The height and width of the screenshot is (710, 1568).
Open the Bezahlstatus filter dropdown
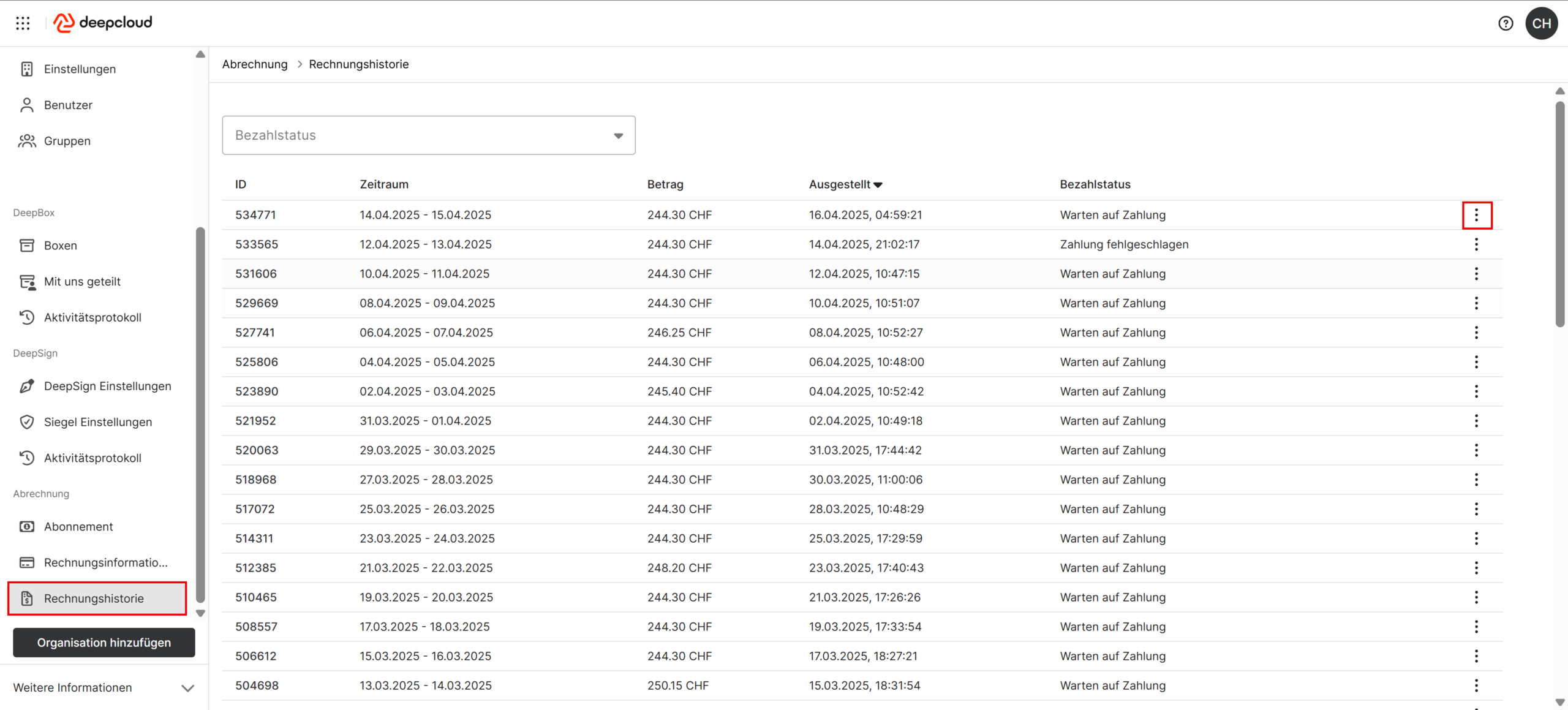pyautogui.click(x=429, y=135)
